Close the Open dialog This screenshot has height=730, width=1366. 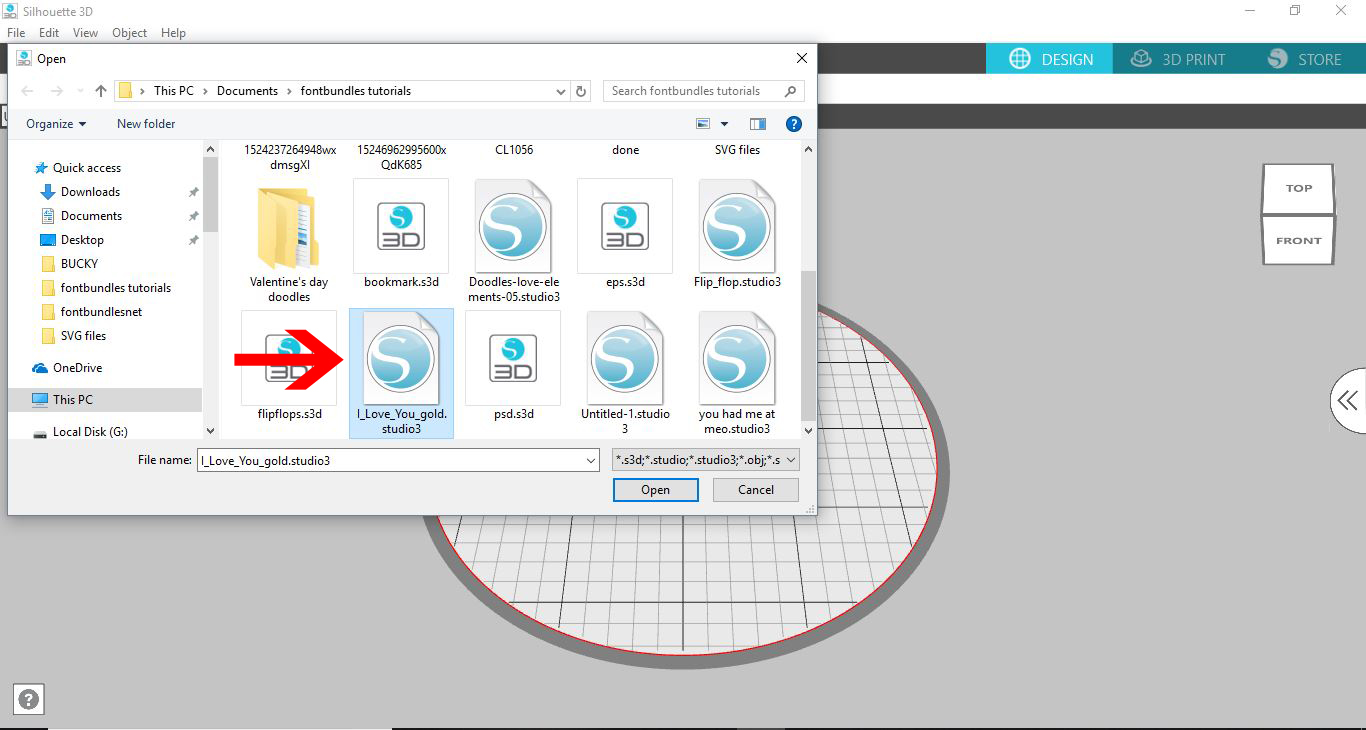click(801, 59)
